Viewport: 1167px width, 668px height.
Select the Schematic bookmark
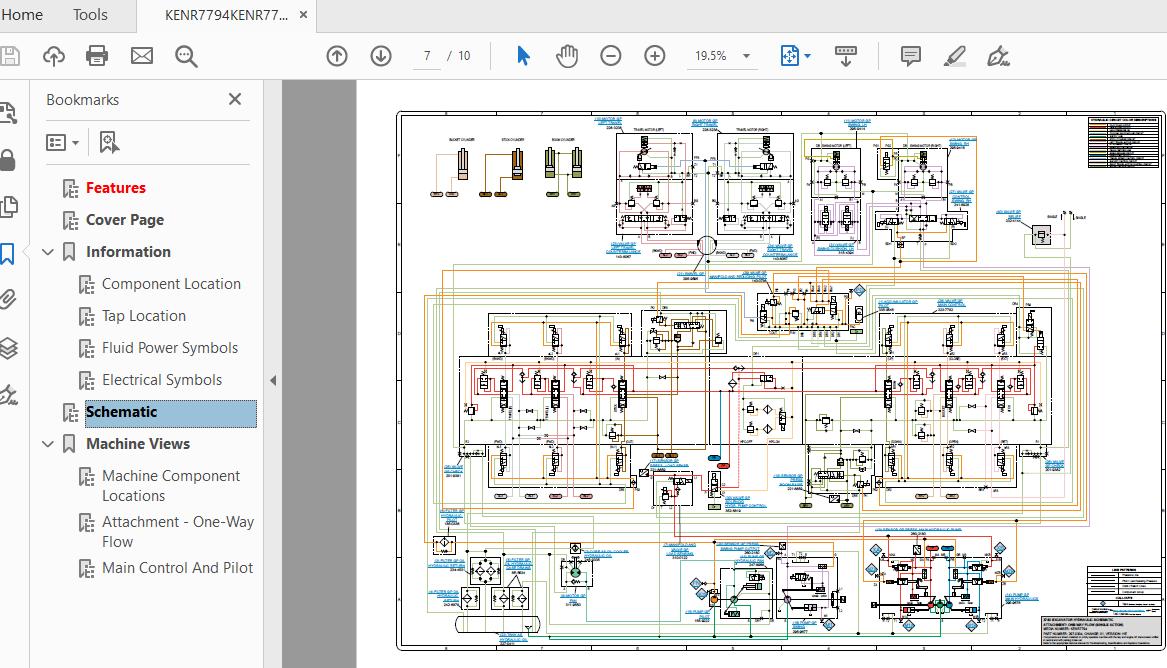click(170, 412)
